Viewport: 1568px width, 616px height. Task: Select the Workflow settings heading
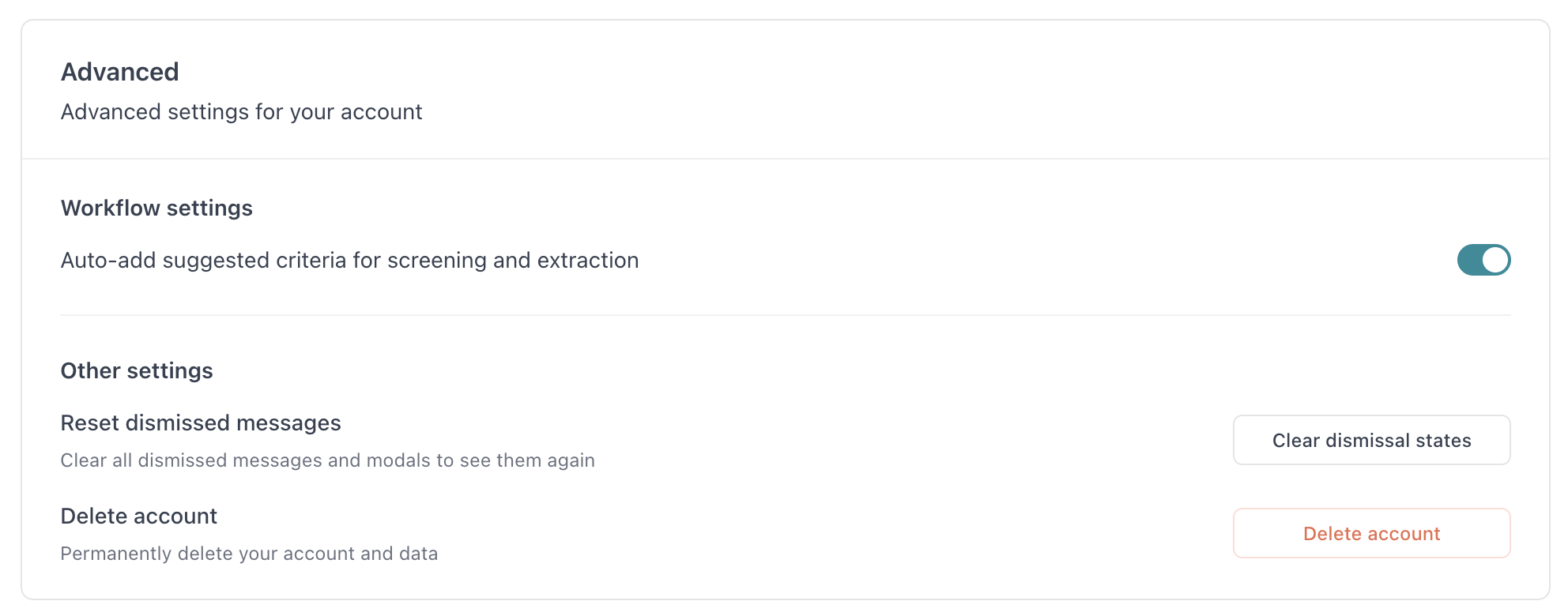pyautogui.click(x=156, y=208)
